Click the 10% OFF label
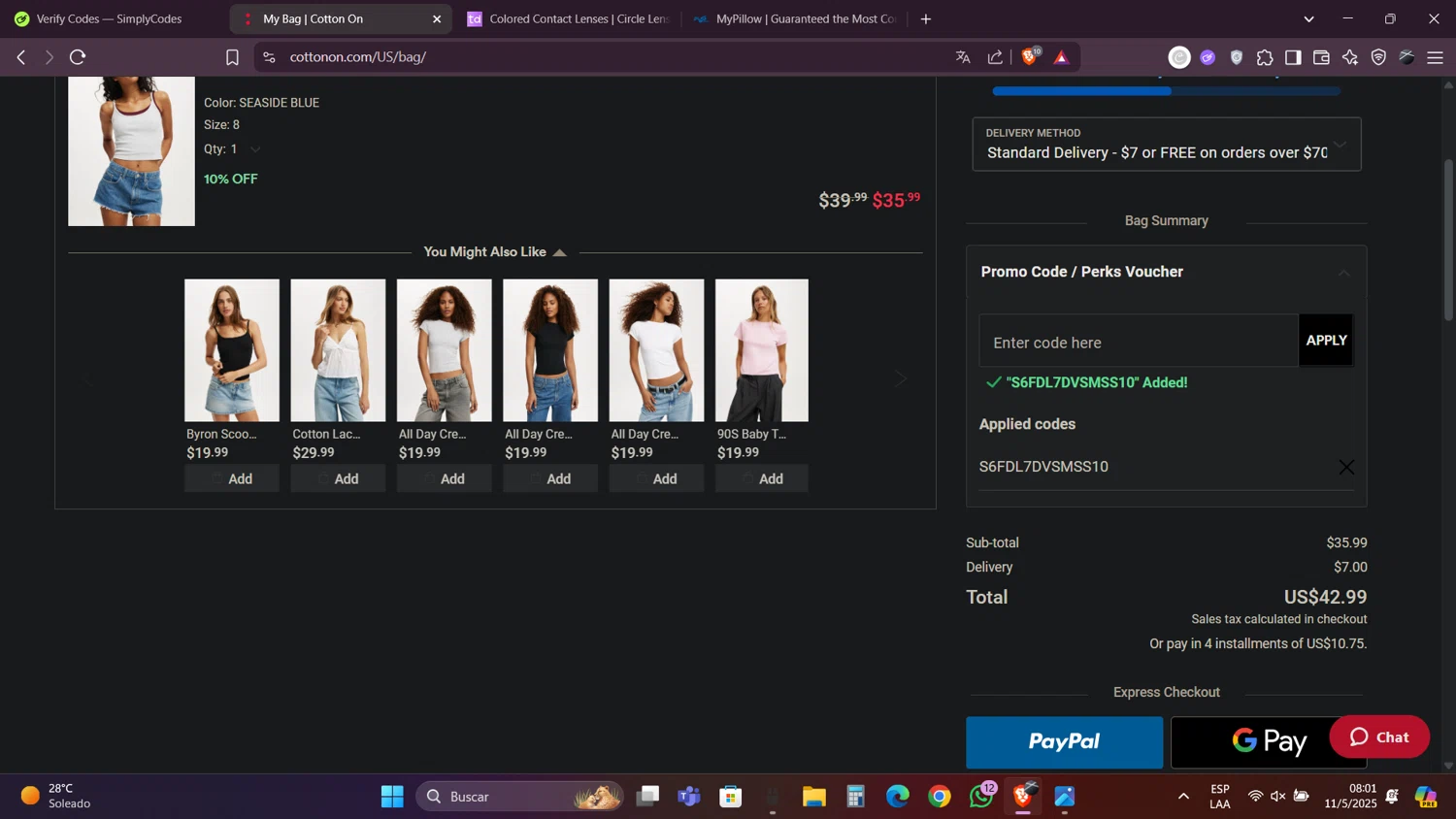Viewport: 1456px width, 819px height. click(x=231, y=180)
